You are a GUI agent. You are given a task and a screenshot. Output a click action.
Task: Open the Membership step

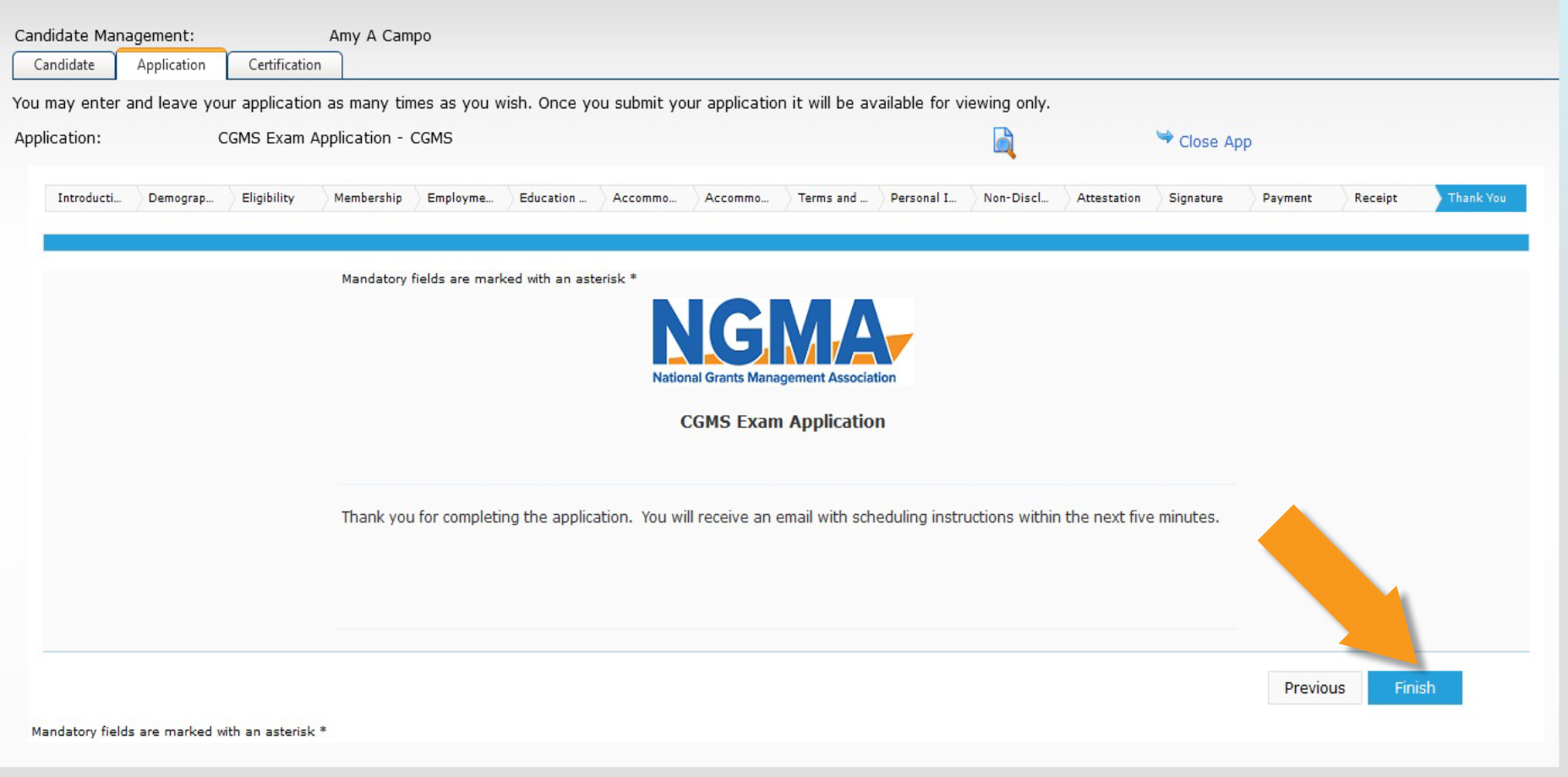point(367,198)
